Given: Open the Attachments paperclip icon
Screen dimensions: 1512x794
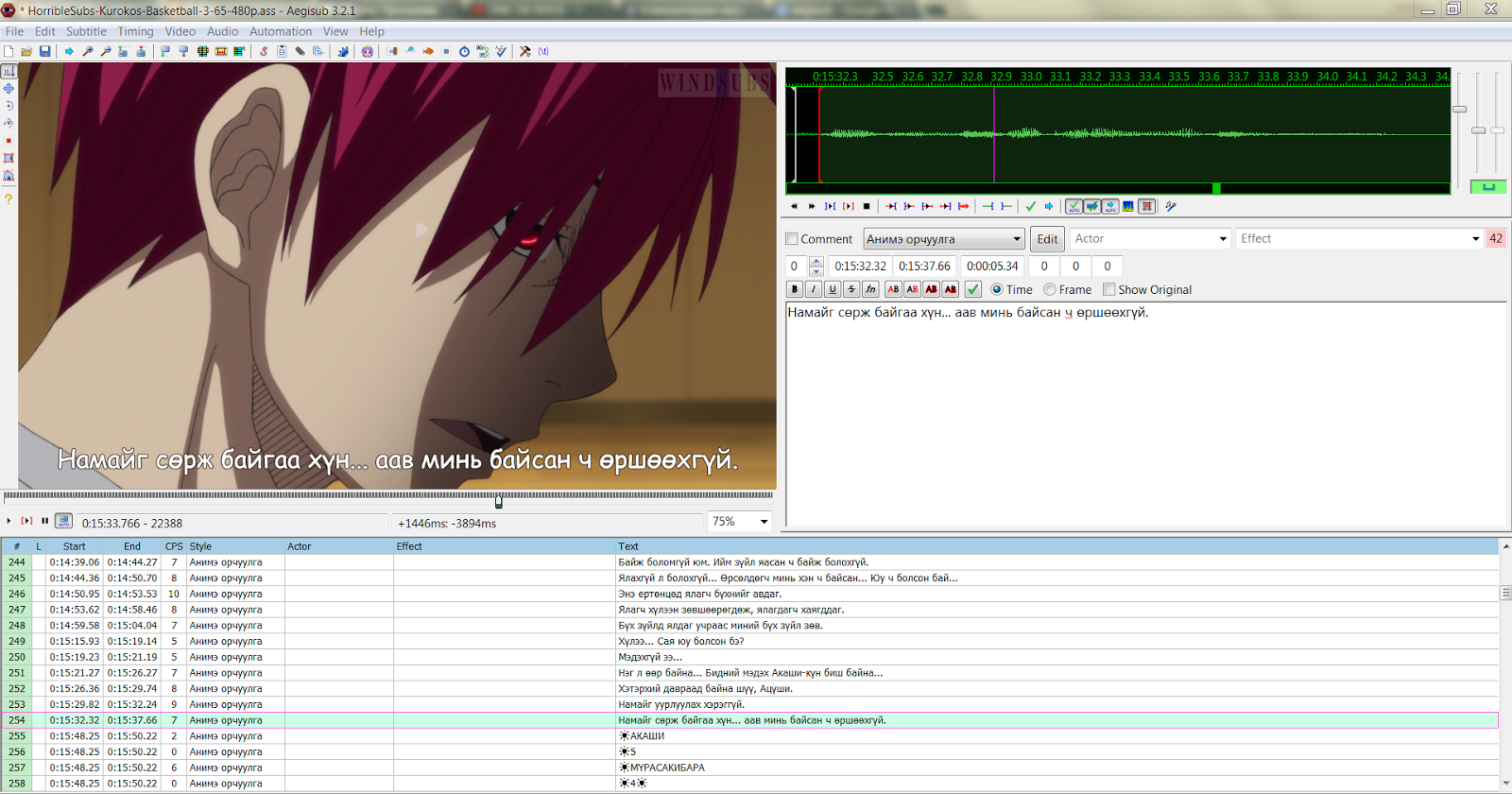Looking at the screenshot, I should click(300, 51).
